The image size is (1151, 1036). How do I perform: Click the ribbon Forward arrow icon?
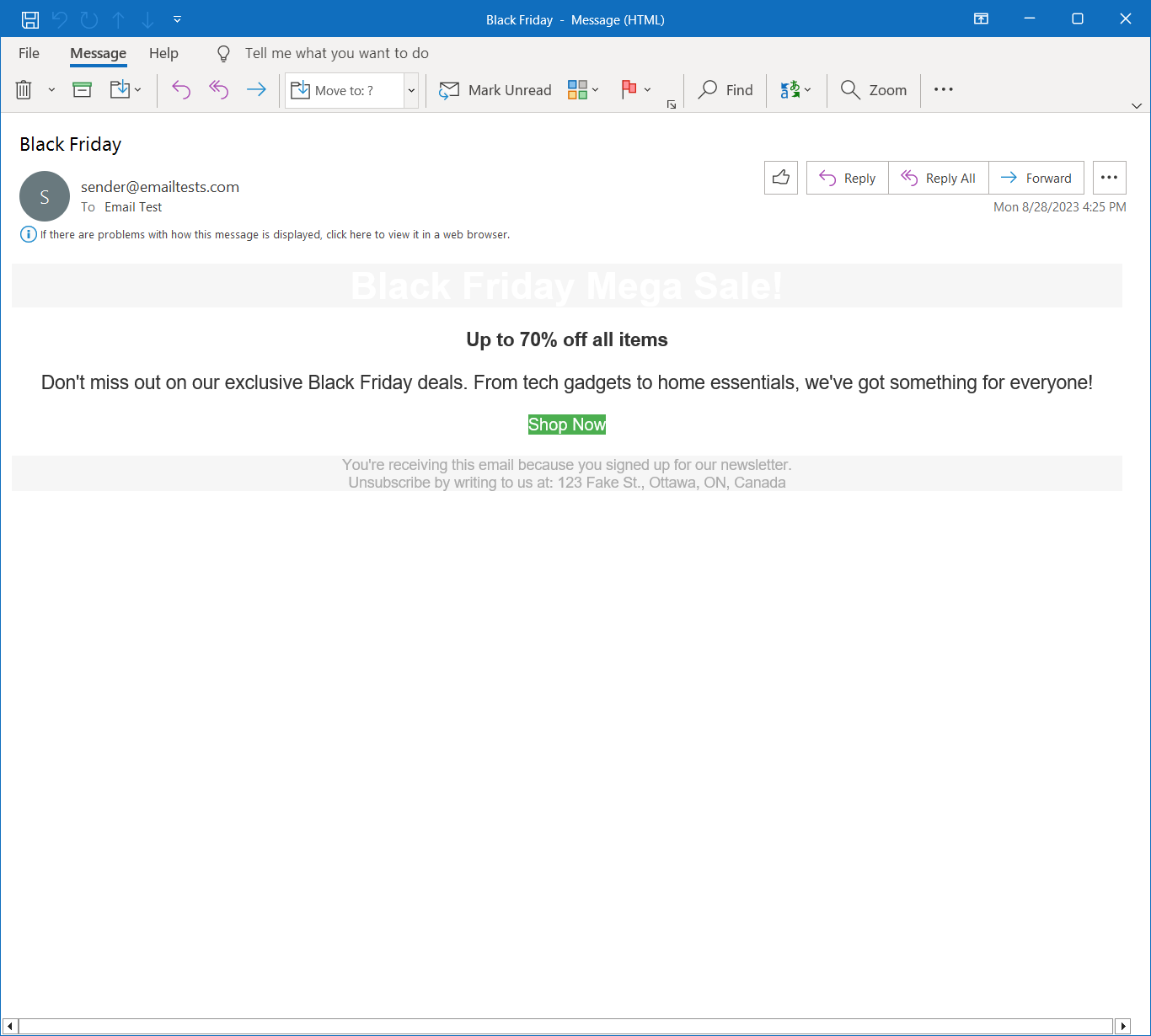(256, 89)
